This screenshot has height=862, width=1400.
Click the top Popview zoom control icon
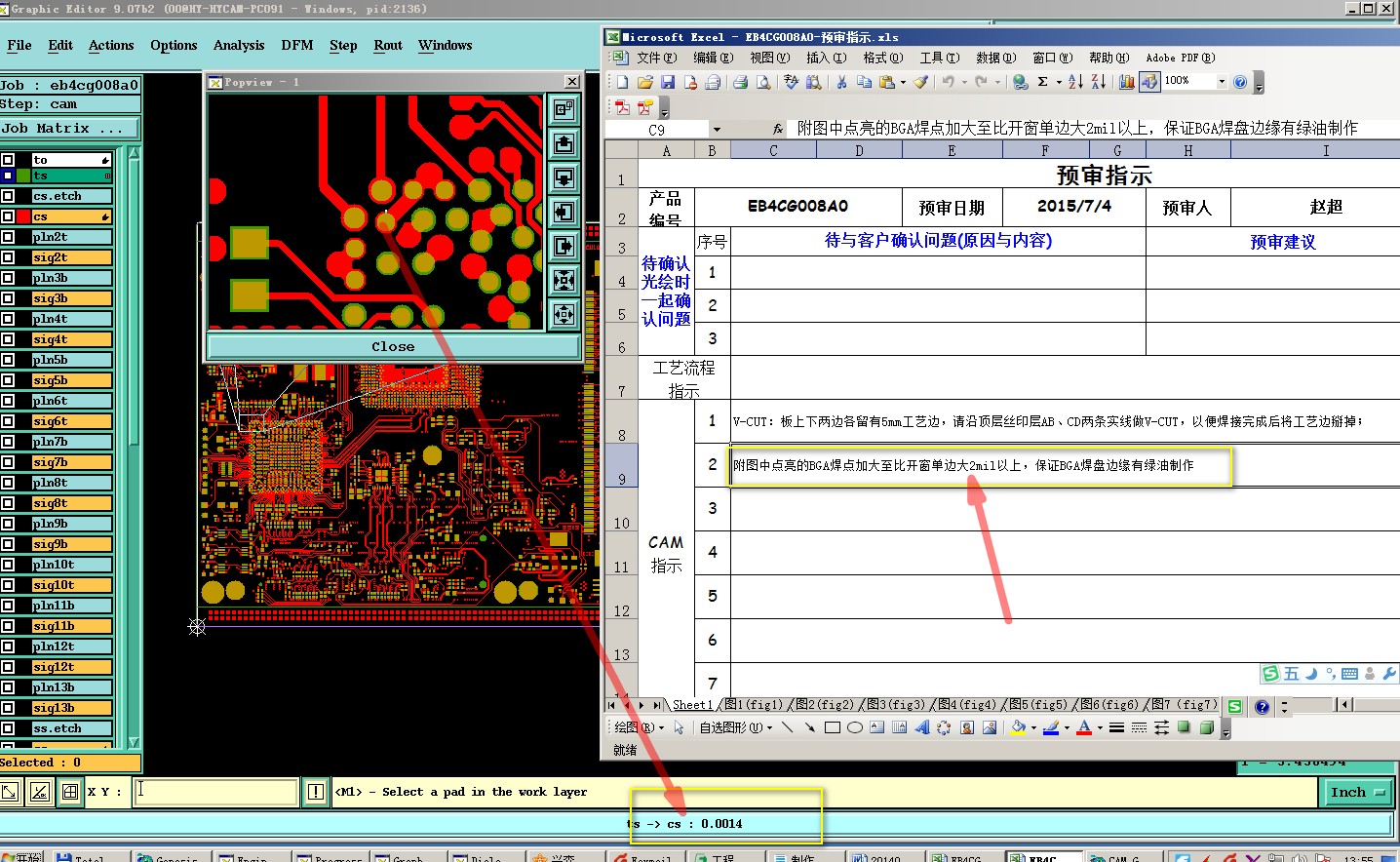click(564, 109)
